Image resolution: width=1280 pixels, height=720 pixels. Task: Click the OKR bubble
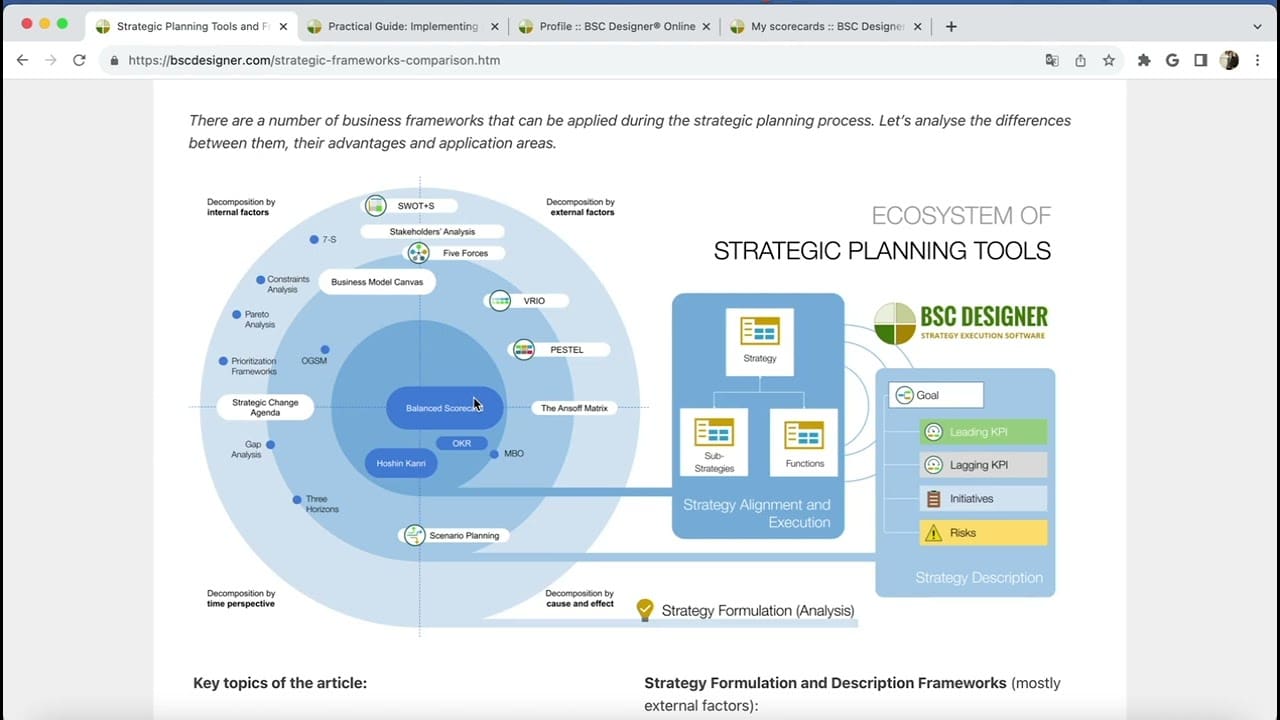(x=461, y=443)
